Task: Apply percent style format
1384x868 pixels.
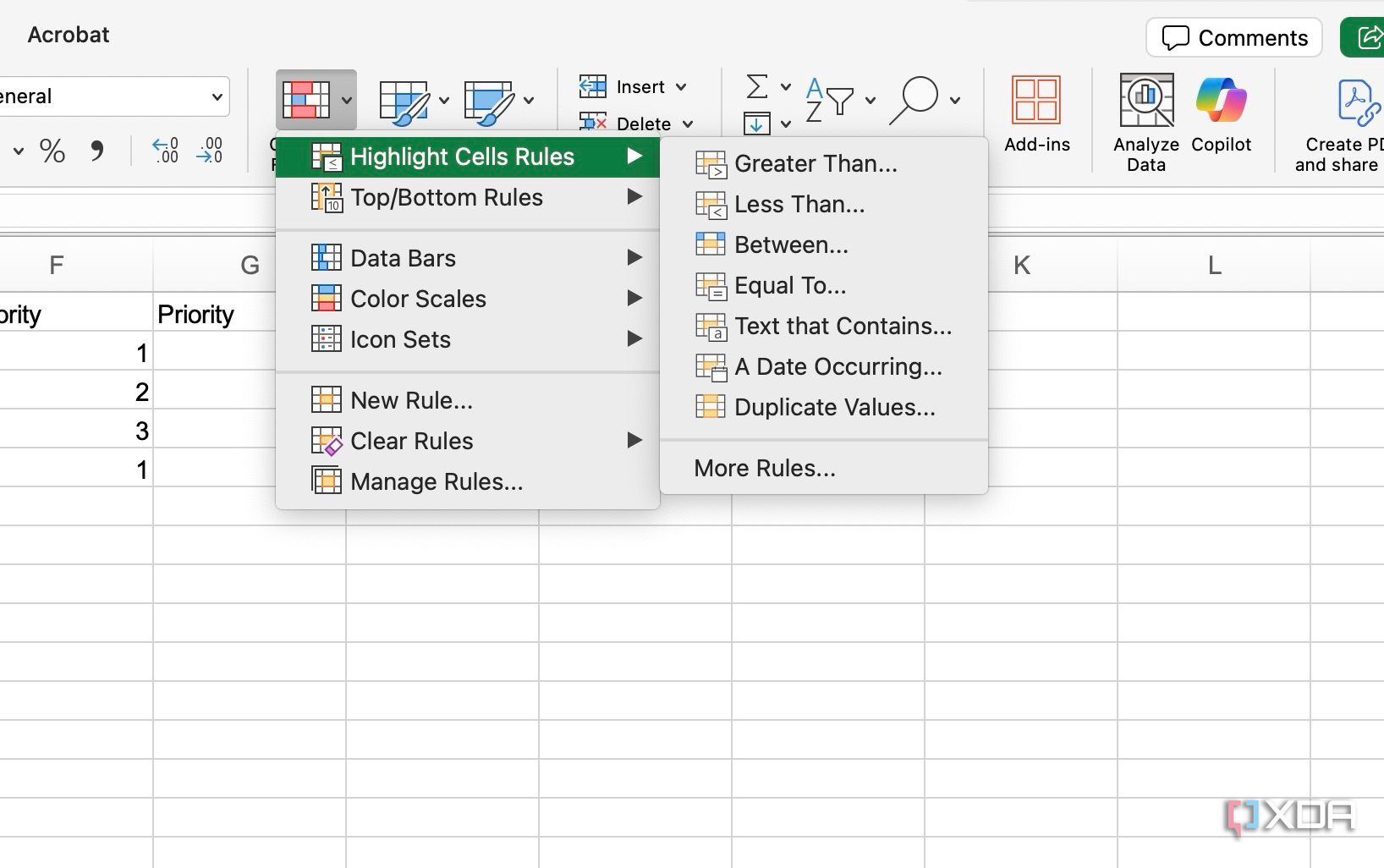Action: tap(52, 151)
